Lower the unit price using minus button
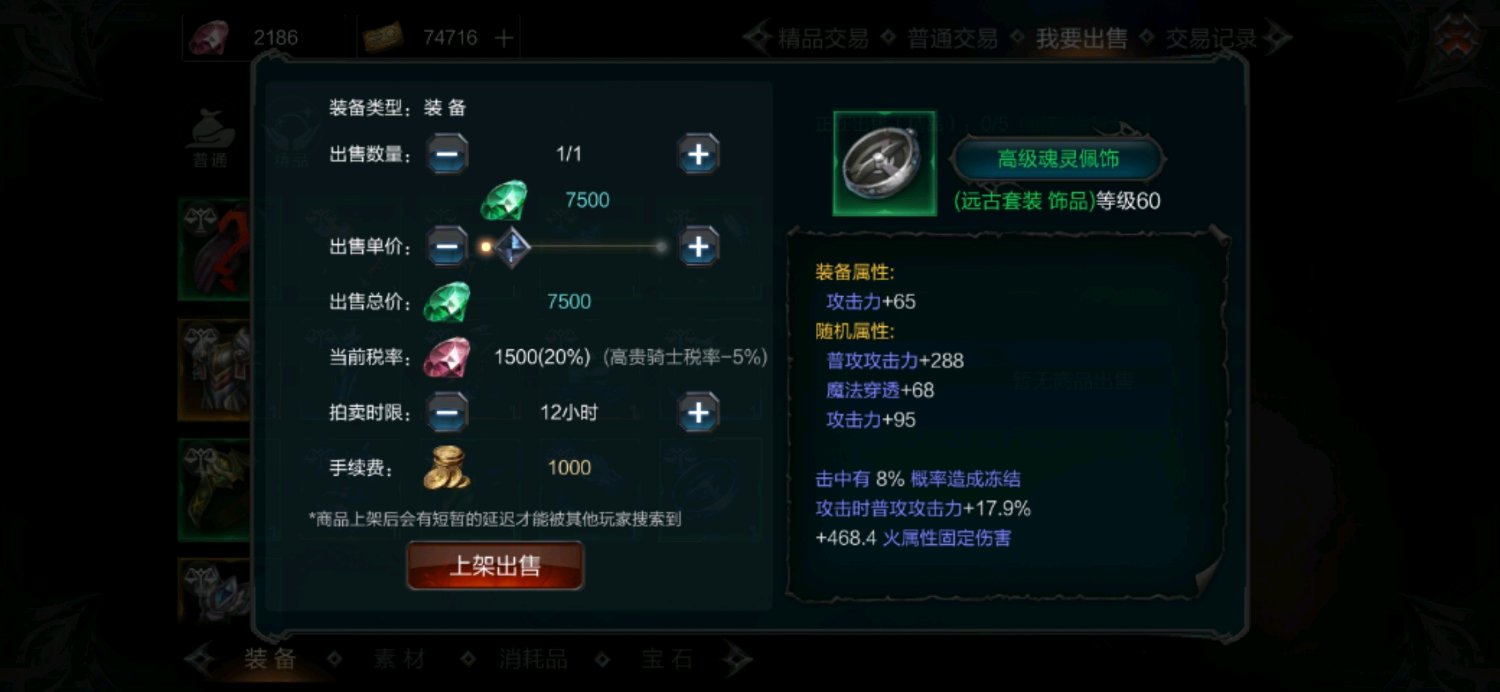This screenshot has height=692, width=1500. 448,246
